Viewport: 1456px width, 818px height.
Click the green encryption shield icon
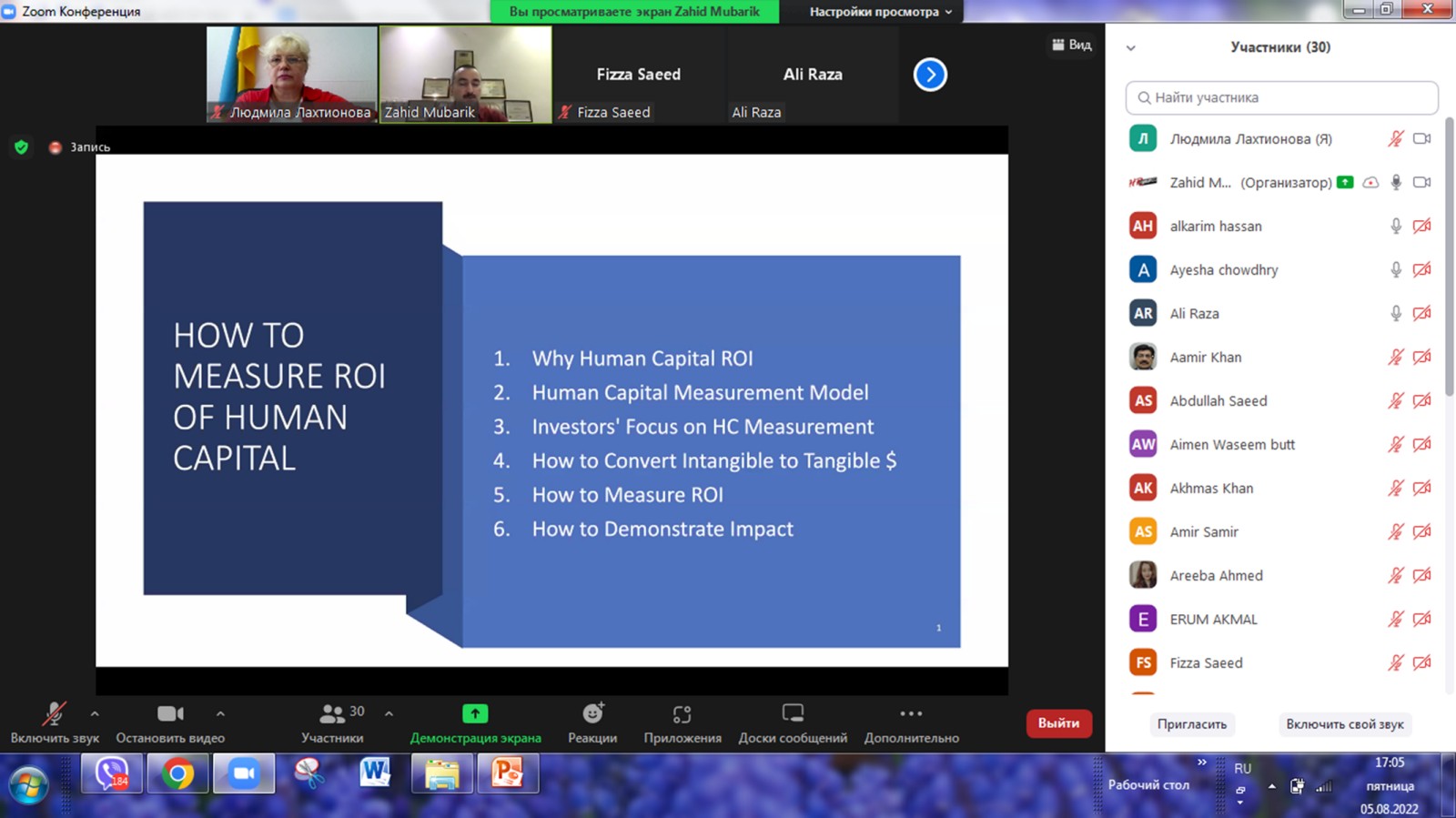[x=22, y=146]
